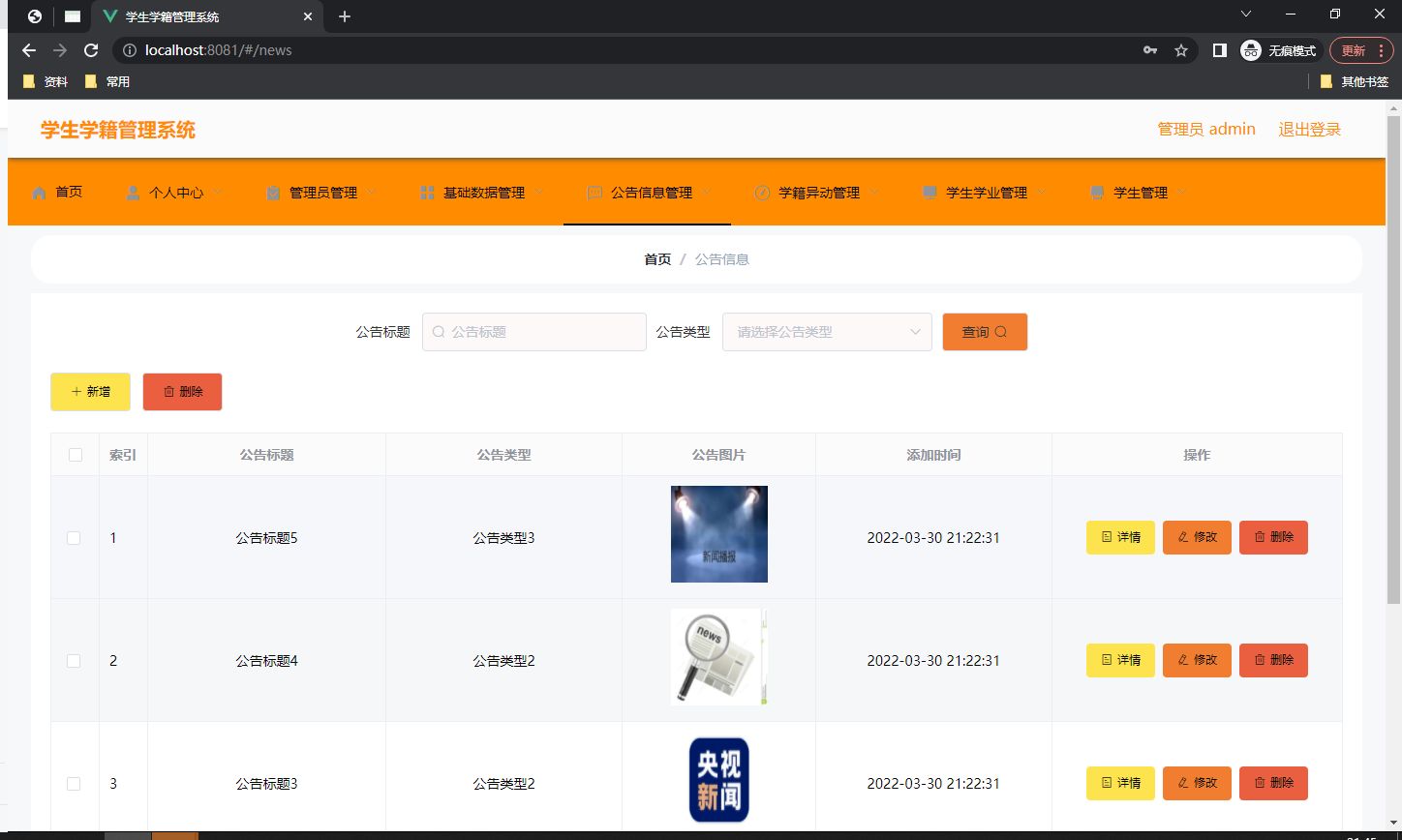Expand the 个人中心 menu arrow
This screenshot has width=1402, height=840.
[x=218, y=192]
